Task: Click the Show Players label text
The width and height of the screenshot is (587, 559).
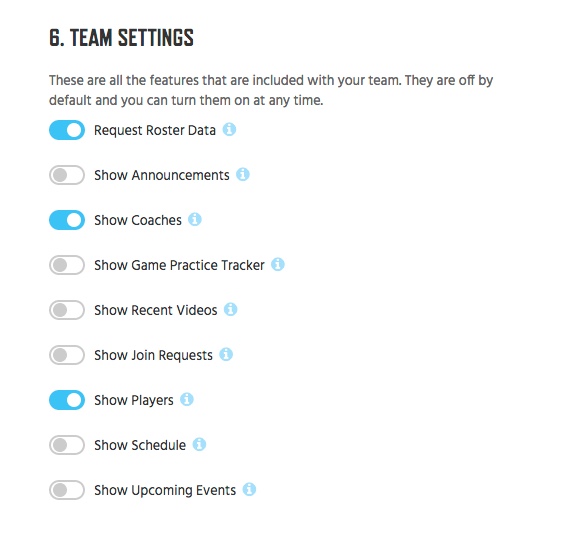Action: (134, 401)
